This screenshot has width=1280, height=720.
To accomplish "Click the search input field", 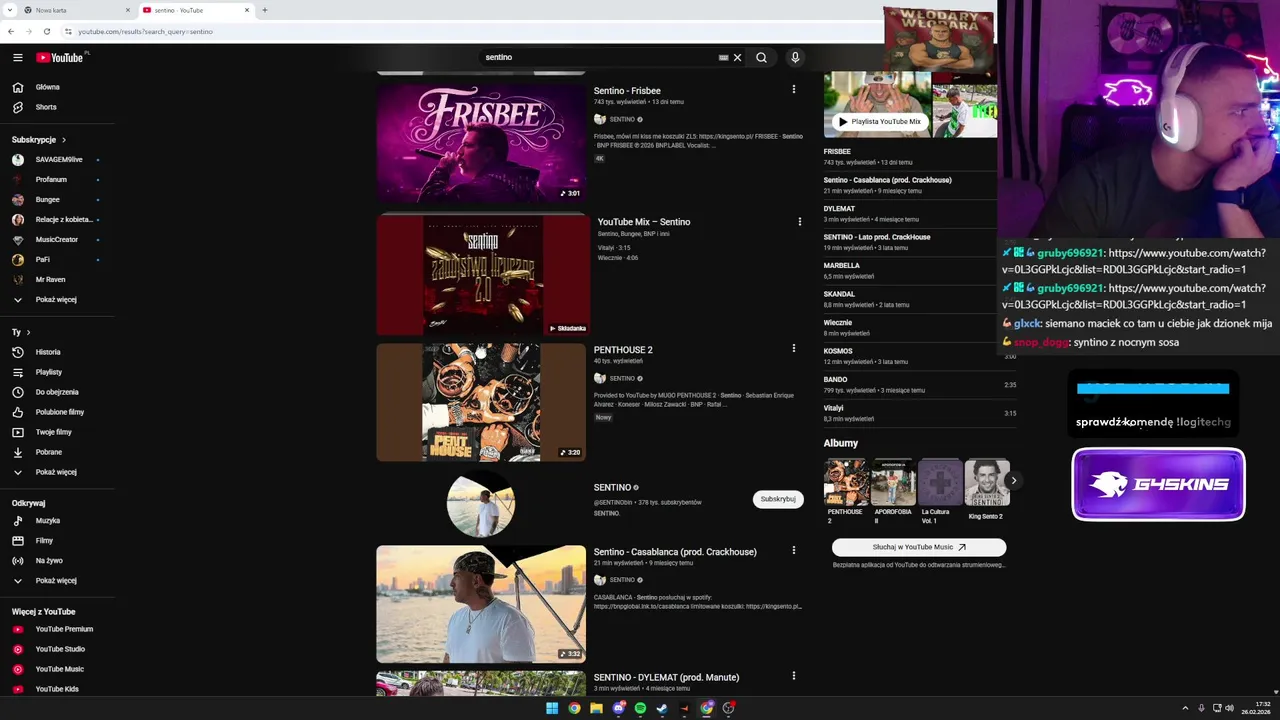I will tap(600, 57).
